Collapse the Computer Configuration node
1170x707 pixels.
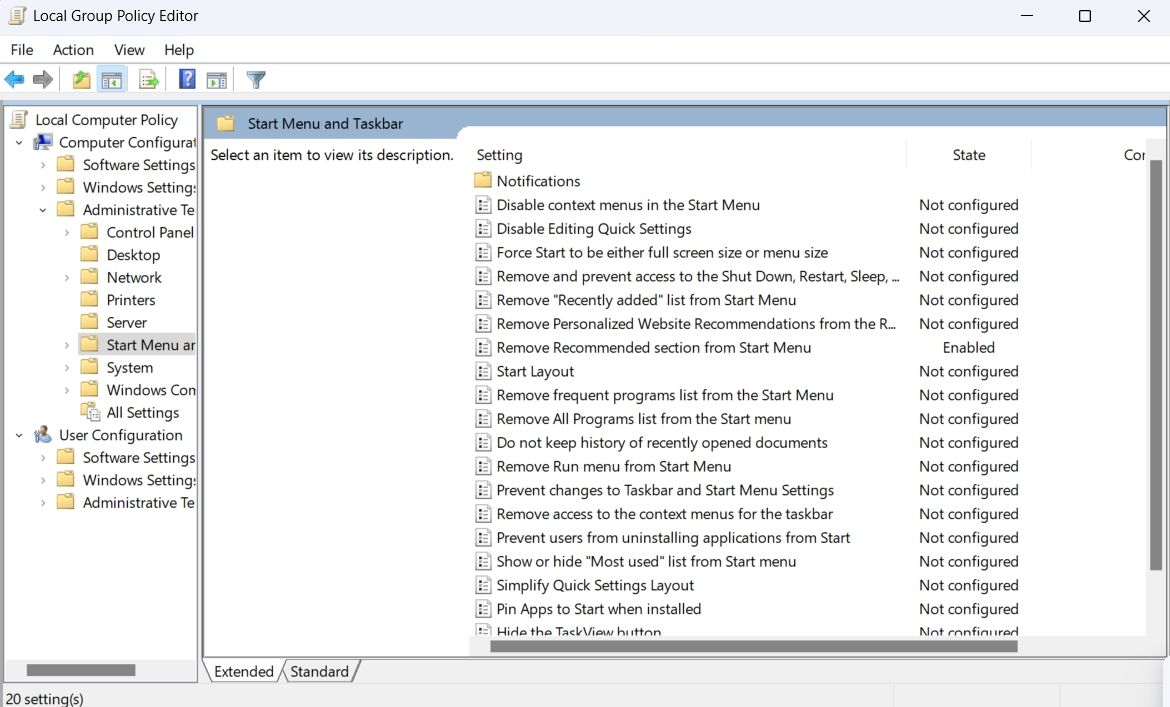click(x=18, y=142)
